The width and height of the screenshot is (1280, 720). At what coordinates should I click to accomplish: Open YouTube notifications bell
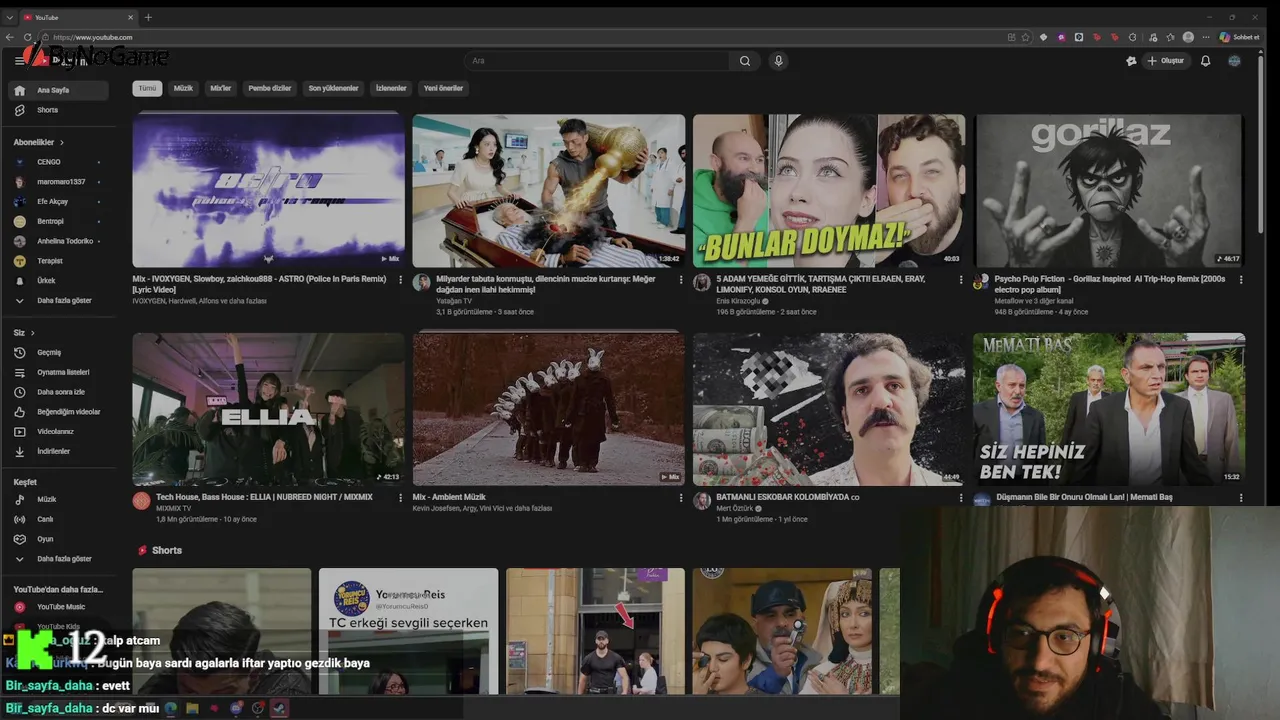[1205, 61]
